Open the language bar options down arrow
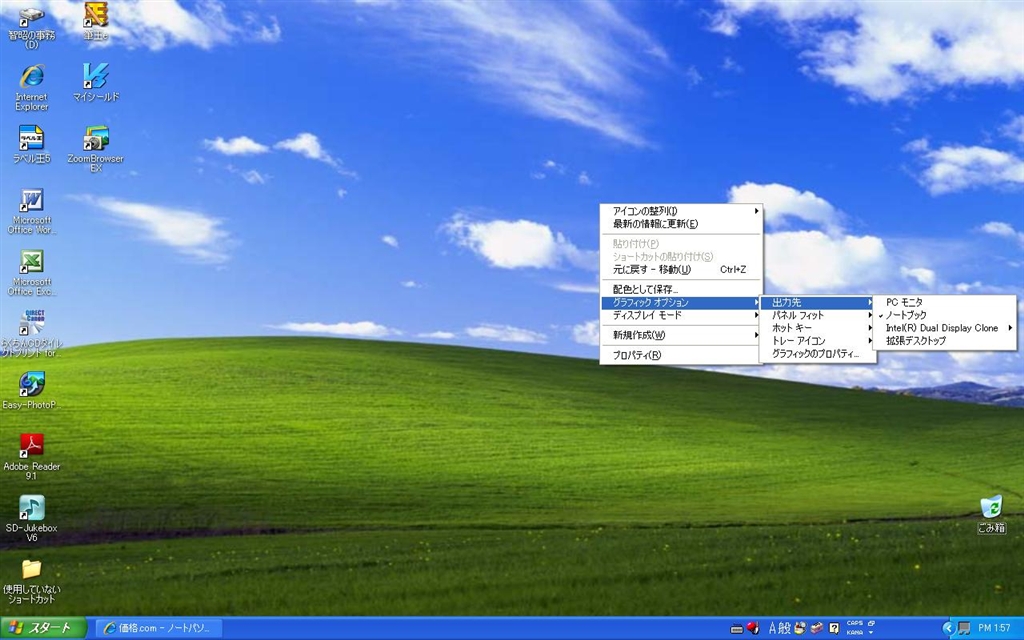The height and width of the screenshot is (640, 1024). pyautogui.click(x=871, y=632)
